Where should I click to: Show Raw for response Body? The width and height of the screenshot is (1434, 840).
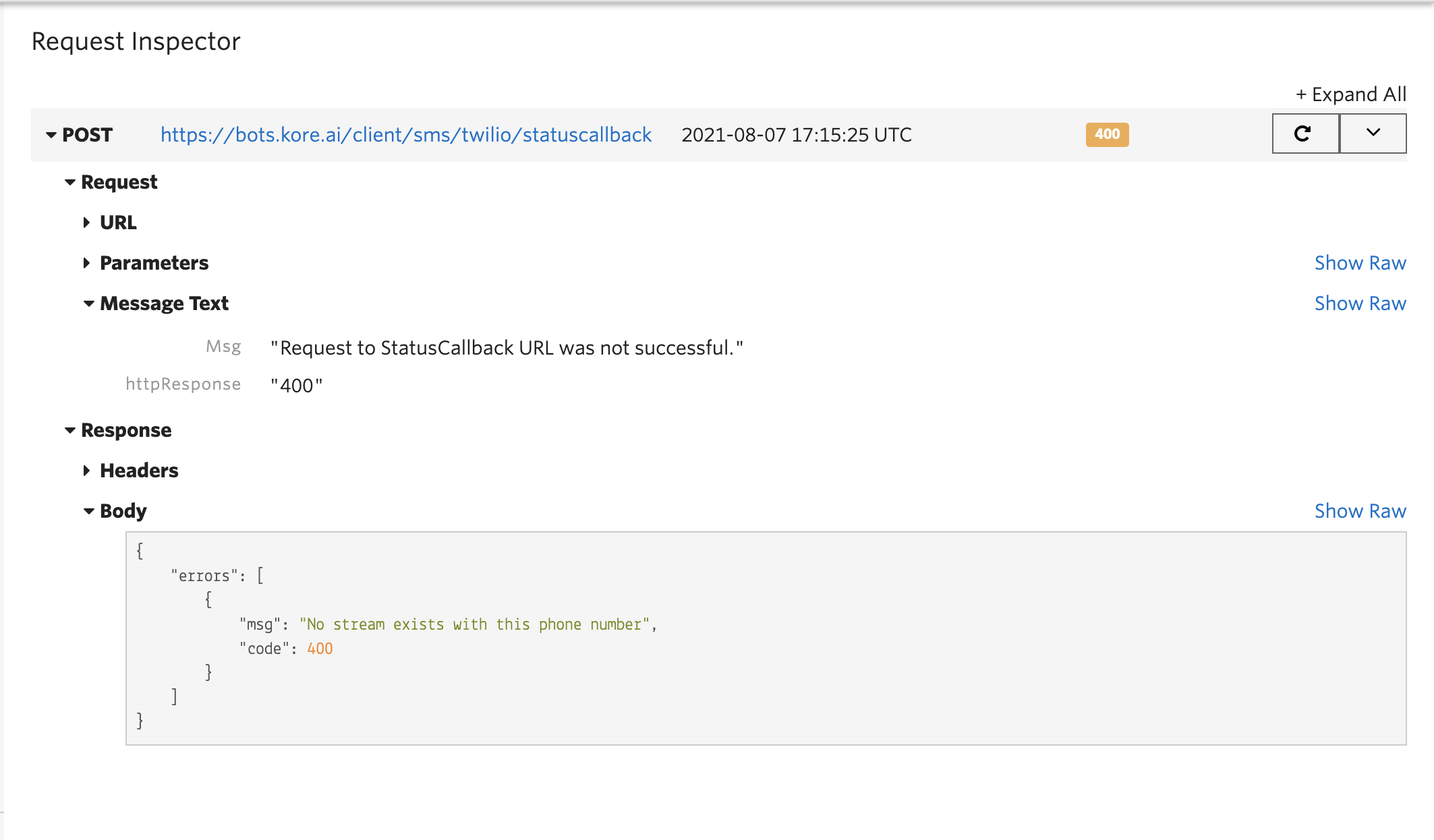pos(1360,511)
